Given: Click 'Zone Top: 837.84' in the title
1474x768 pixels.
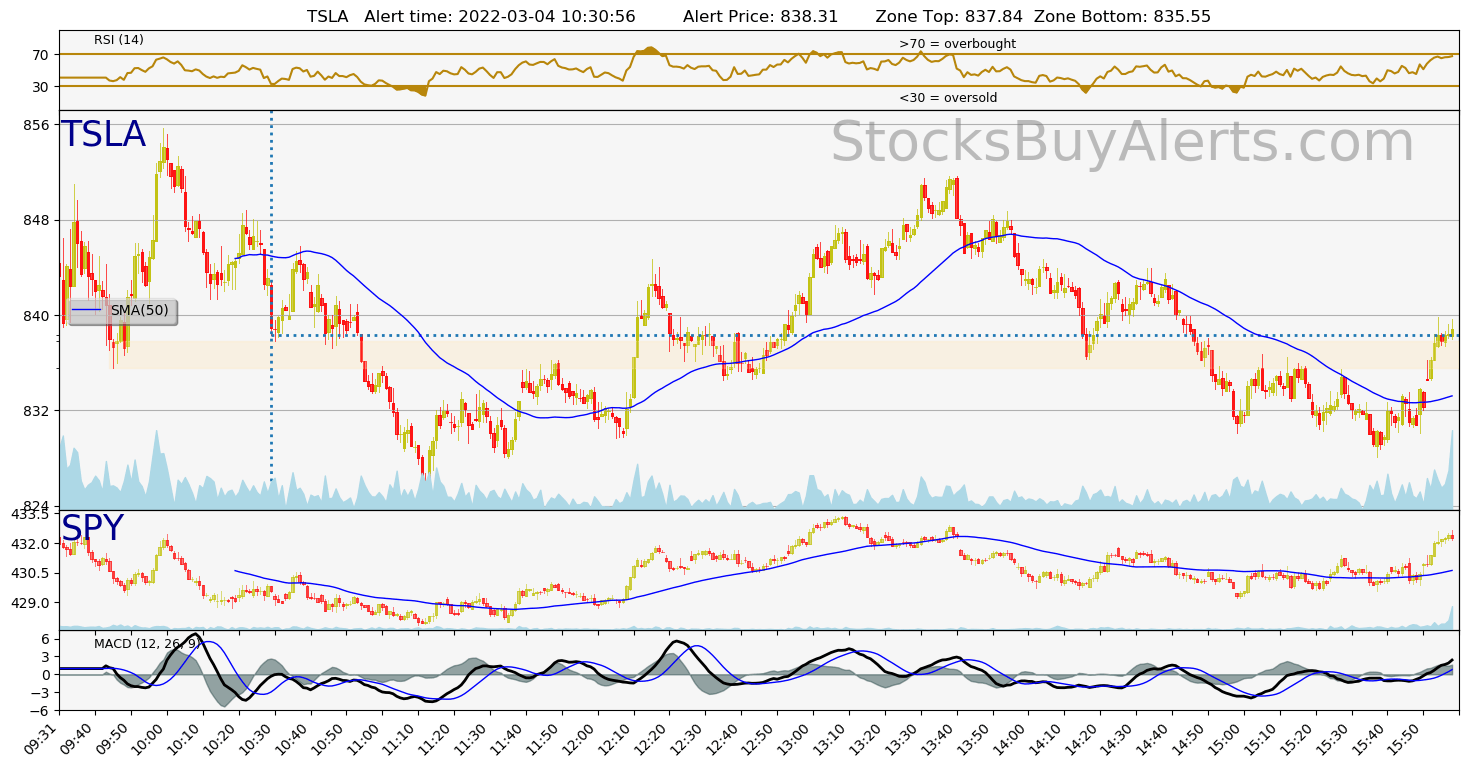Looking at the screenshot, I should [949, 17].
